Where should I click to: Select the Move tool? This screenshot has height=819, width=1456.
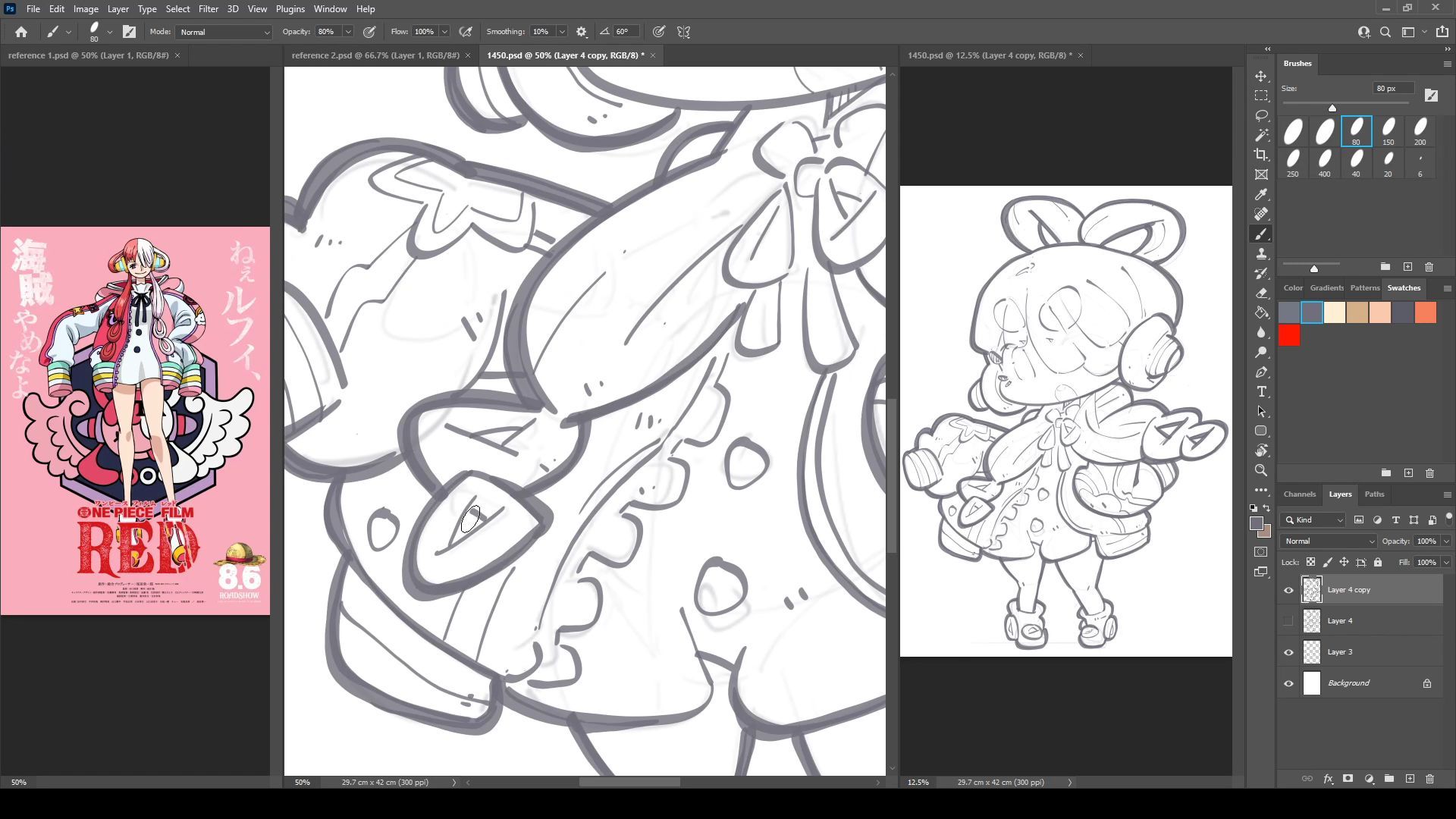coord(1261,77)
